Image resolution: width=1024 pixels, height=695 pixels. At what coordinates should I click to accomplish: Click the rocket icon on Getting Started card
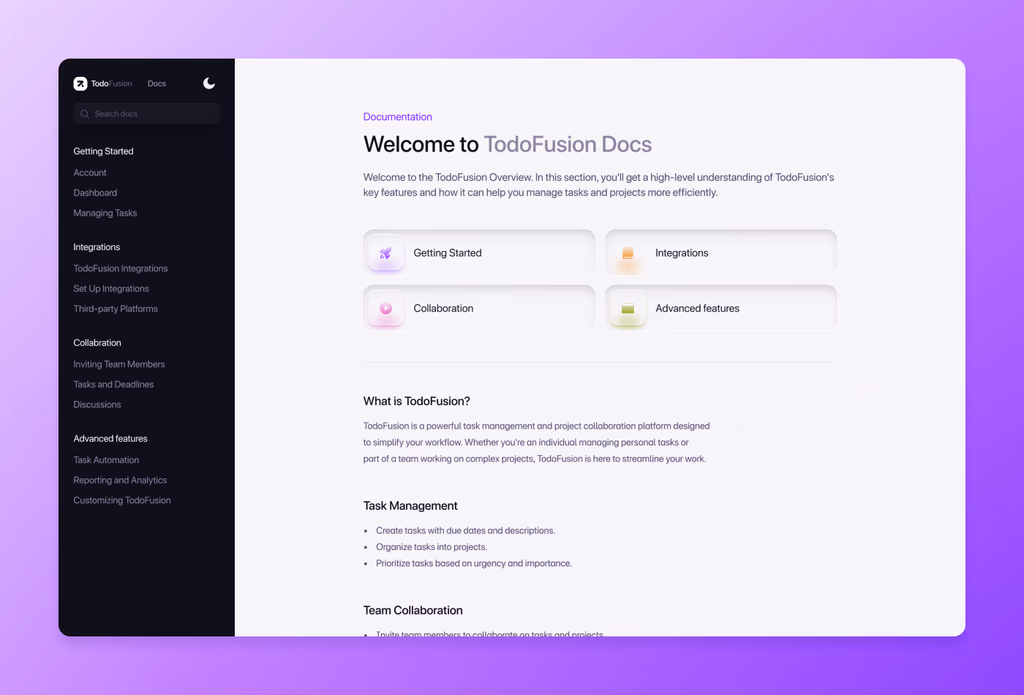(386, 253)
